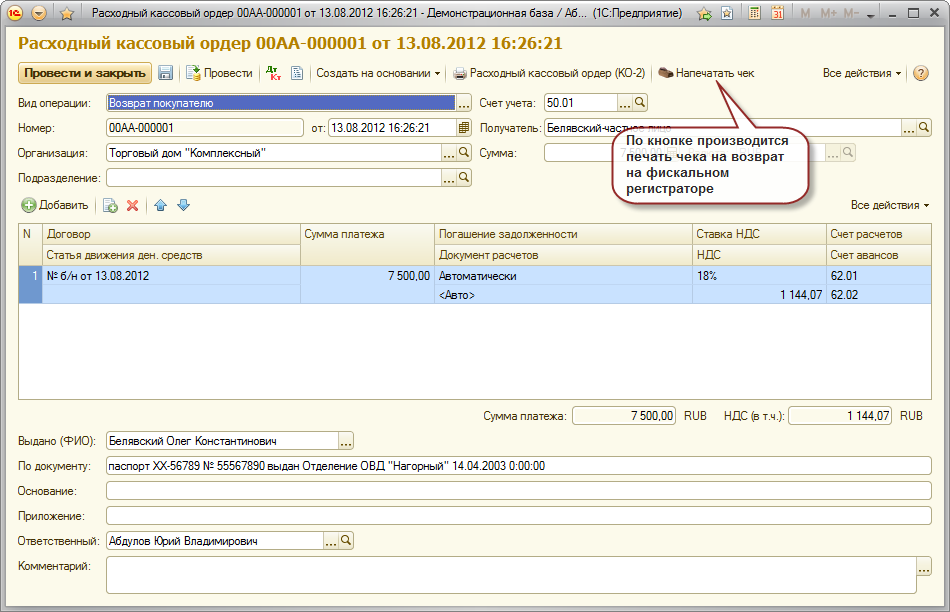Viewport: 950px width, 612px height.
Task: Open help with the question mark icon
Action: tap(920, 73)
